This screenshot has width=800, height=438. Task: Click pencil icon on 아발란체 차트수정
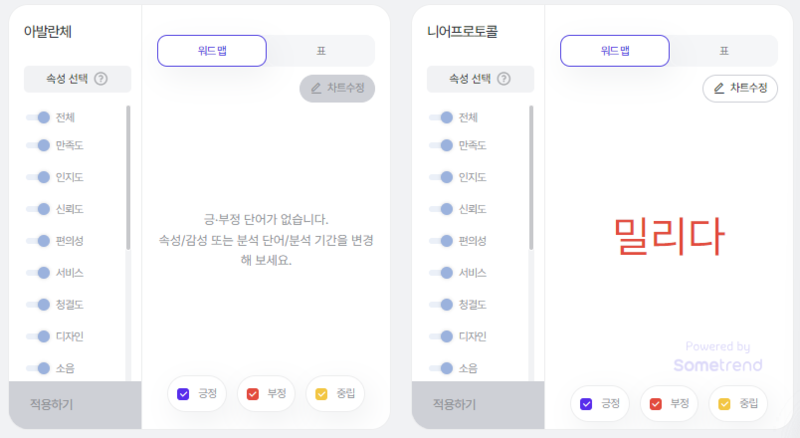click(x=316, y=88)
